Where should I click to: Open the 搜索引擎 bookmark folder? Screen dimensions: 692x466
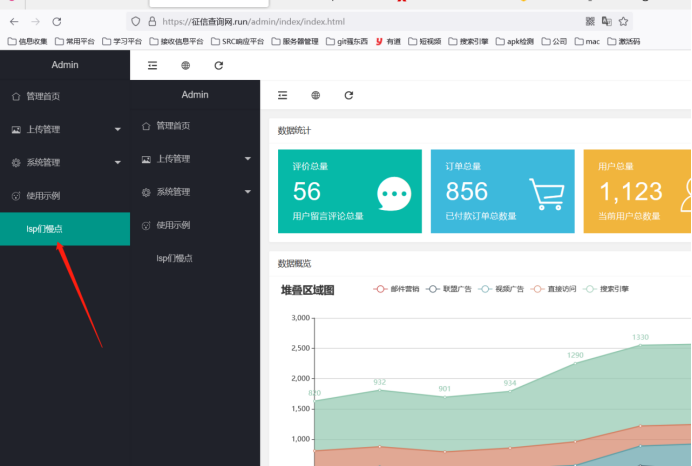click(x=469, y=41)
